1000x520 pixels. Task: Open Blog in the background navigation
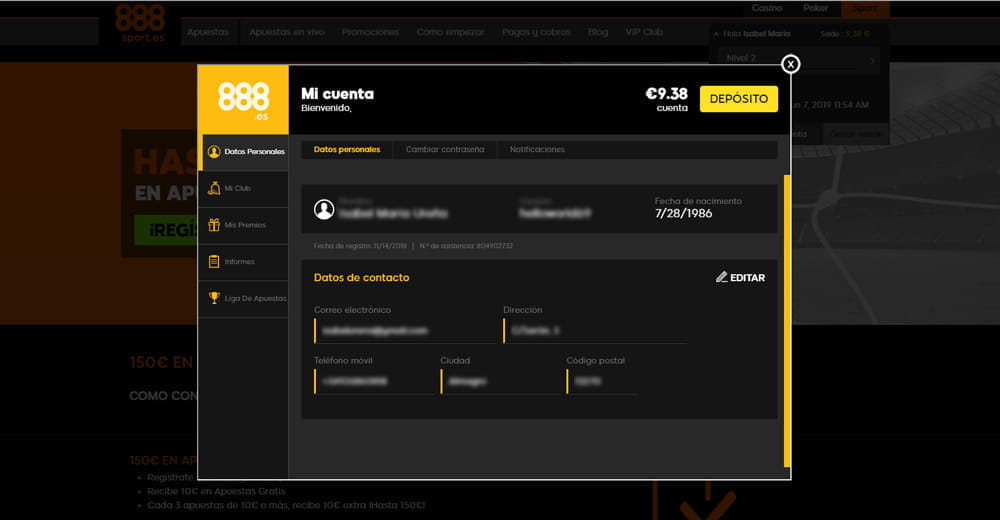pos(598,32)
